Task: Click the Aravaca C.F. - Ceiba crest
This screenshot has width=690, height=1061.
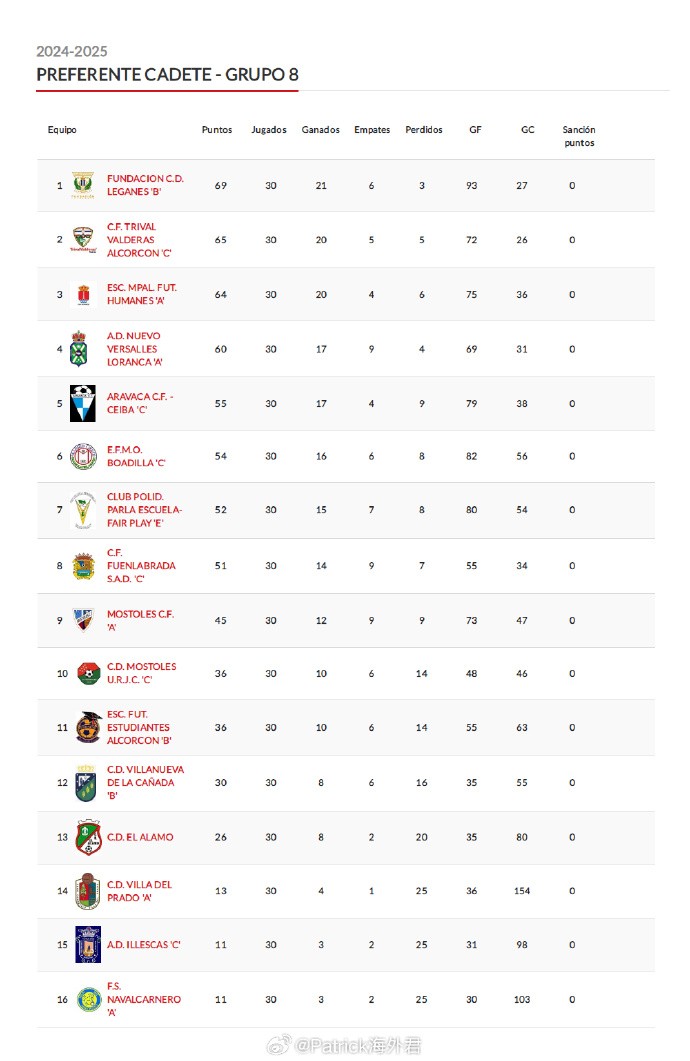Action: [83, 403]
